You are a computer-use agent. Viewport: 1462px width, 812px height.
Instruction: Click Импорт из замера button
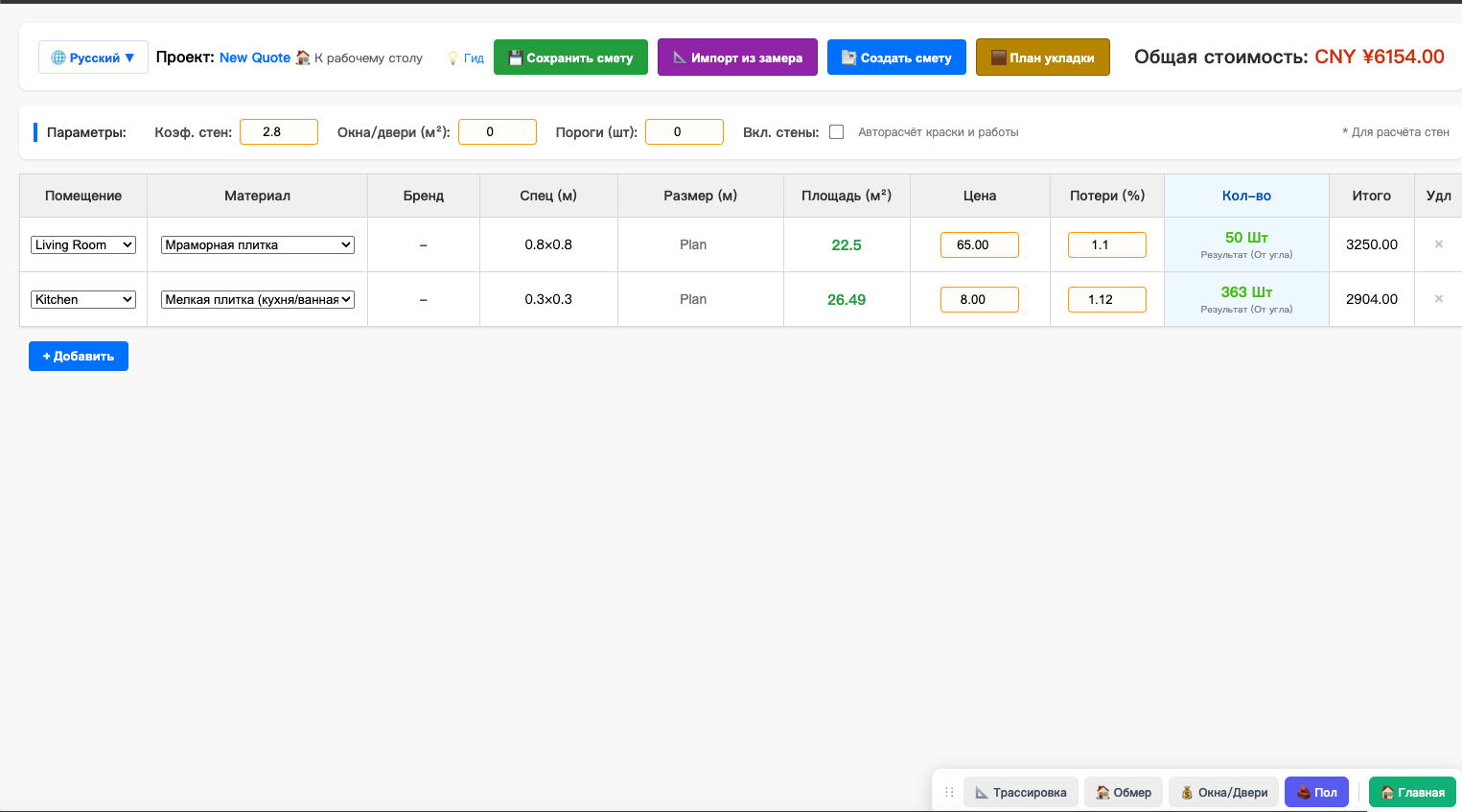(737, 58)
